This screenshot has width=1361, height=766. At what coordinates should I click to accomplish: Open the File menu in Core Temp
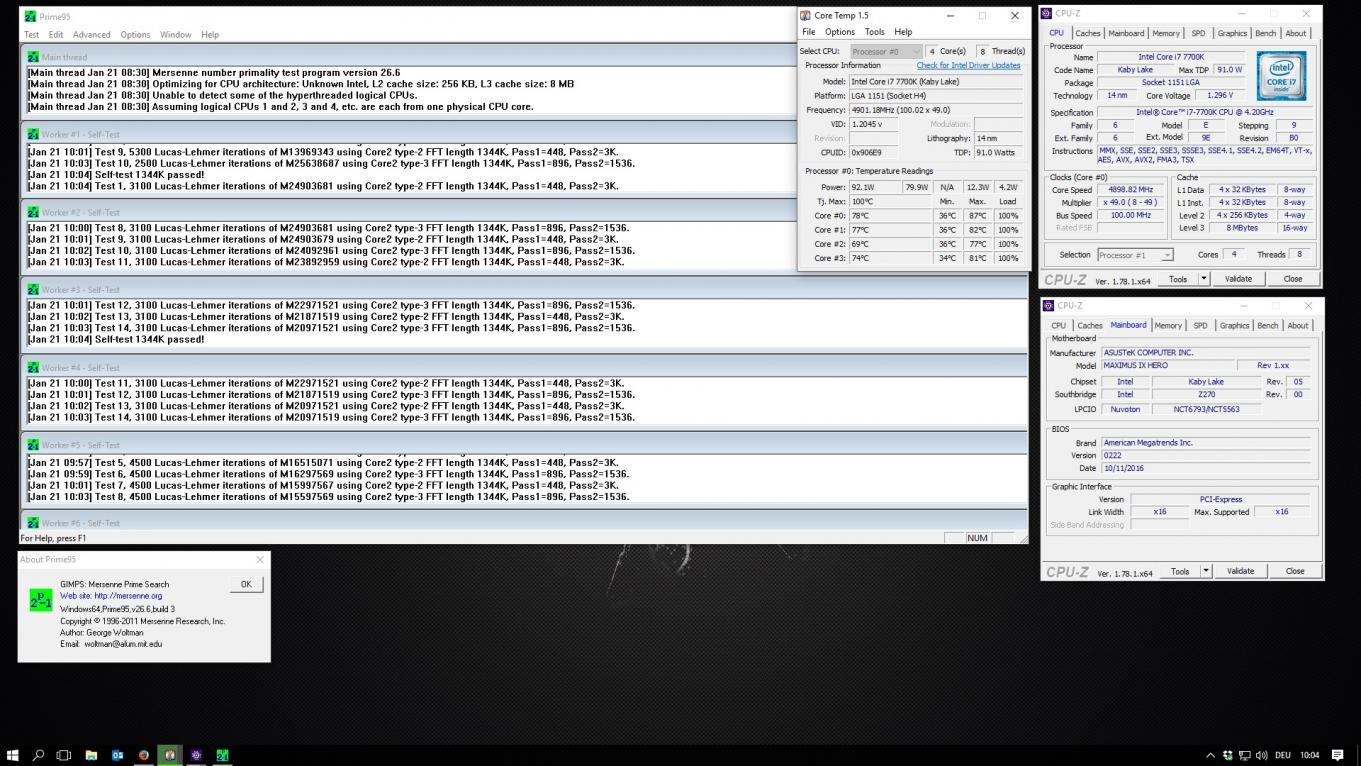(809, 32)
